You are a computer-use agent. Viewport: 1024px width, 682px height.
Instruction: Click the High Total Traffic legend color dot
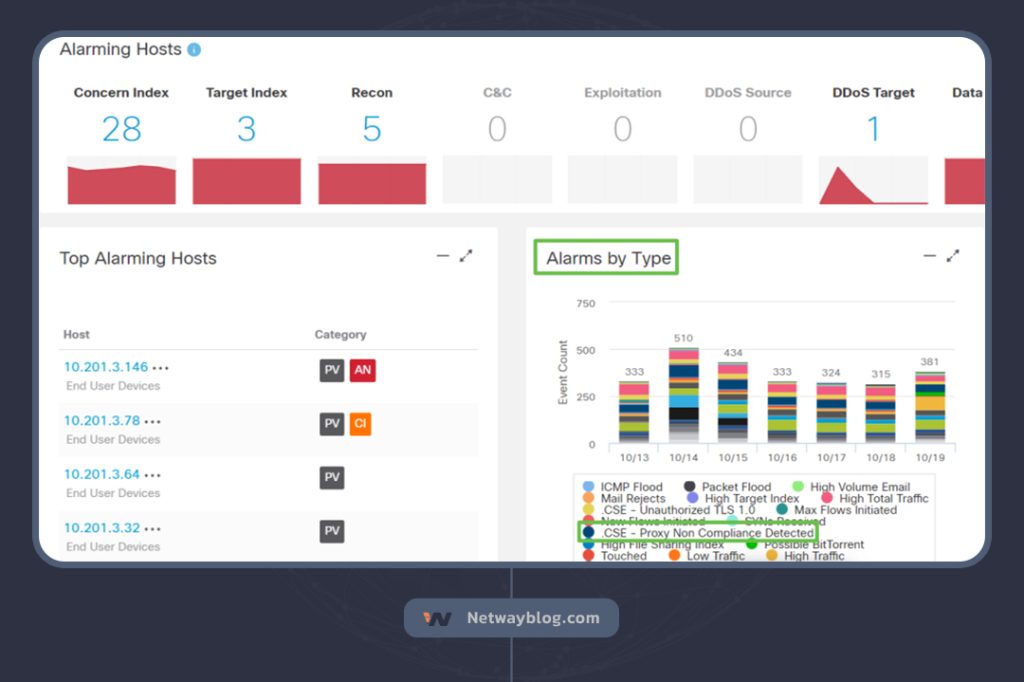point(827,498)
